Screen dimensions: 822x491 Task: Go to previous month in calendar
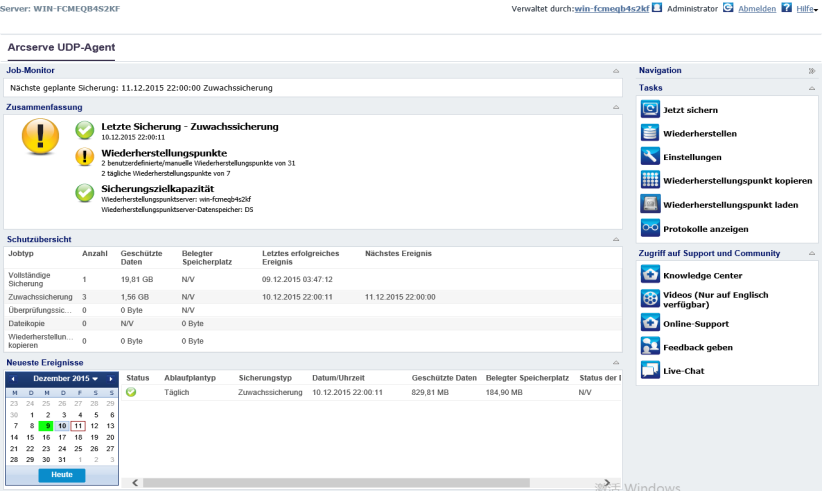13,378
